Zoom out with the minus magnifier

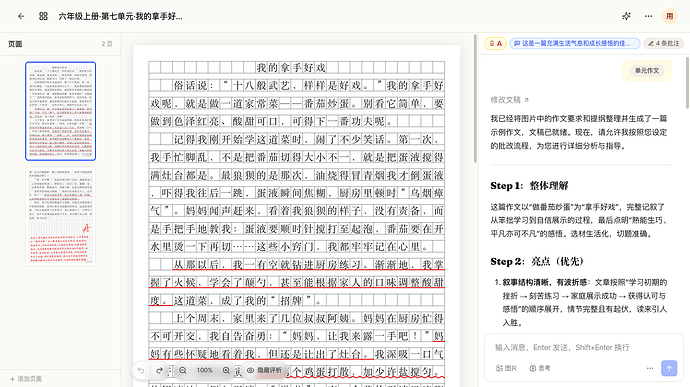tap(183, 370)
